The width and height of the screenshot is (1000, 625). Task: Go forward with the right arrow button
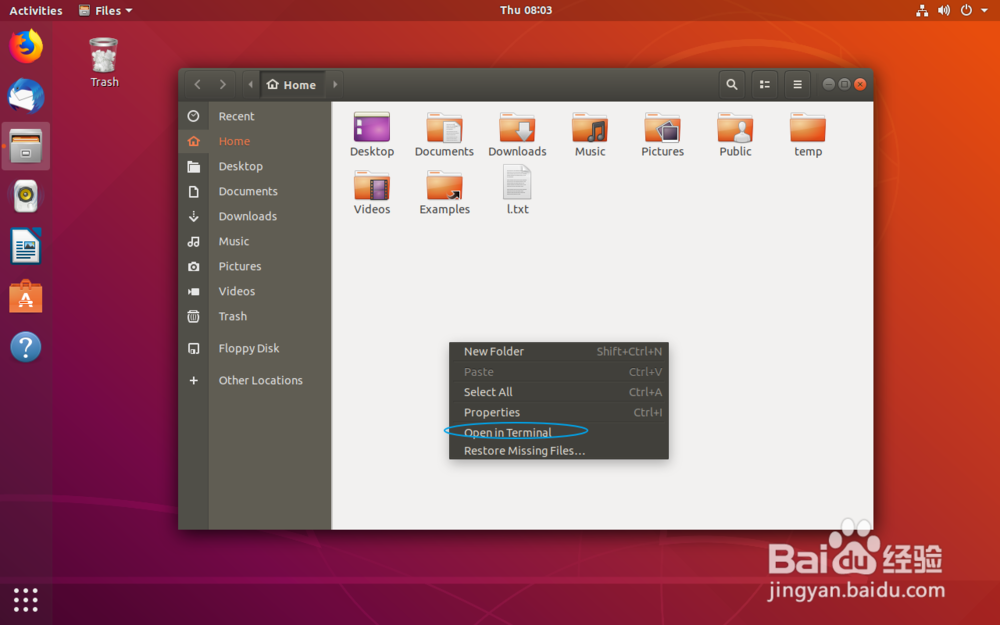[x=223, y=84]
